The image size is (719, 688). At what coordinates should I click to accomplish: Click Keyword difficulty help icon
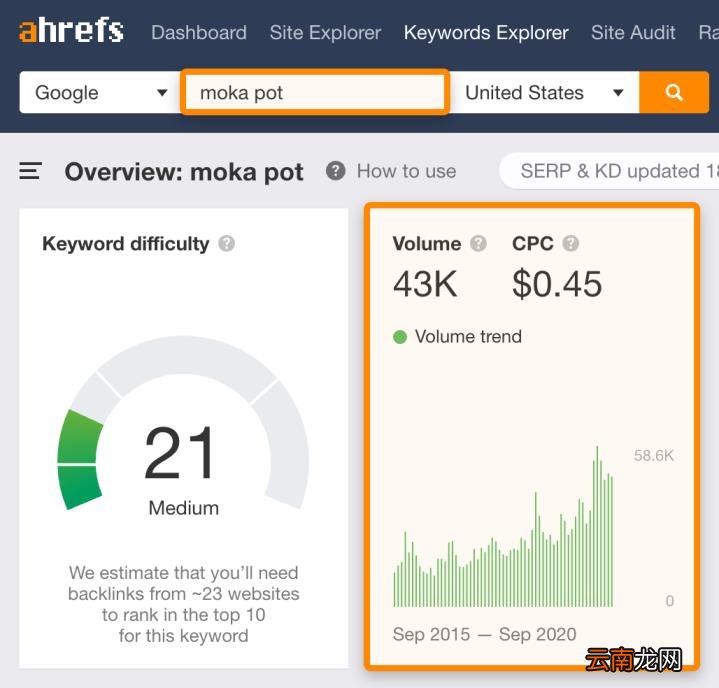point(227,244)
